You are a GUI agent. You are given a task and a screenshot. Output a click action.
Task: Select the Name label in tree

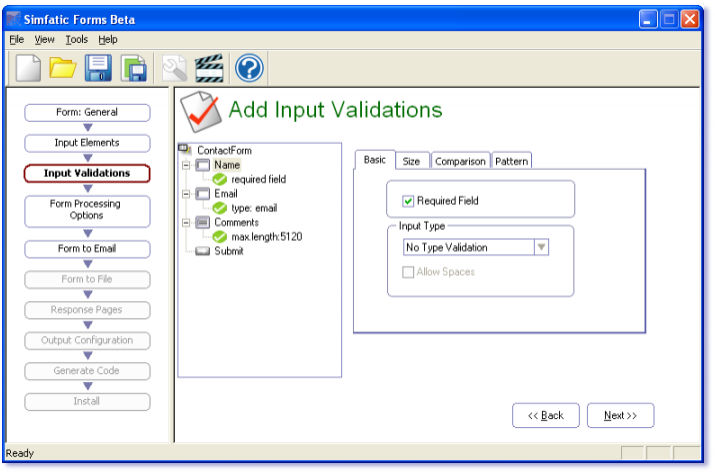(x=227, y=165)
